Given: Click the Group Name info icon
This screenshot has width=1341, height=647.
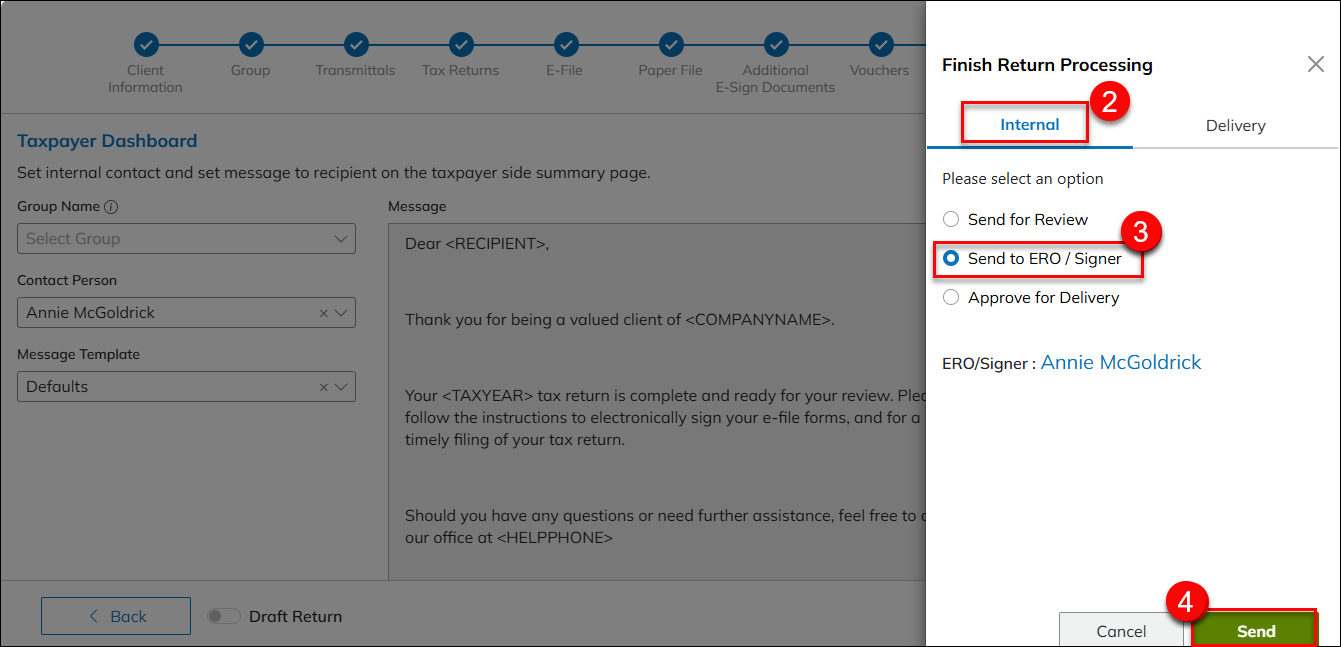Looking at the screenshot, I should click(x=111, y=207).
